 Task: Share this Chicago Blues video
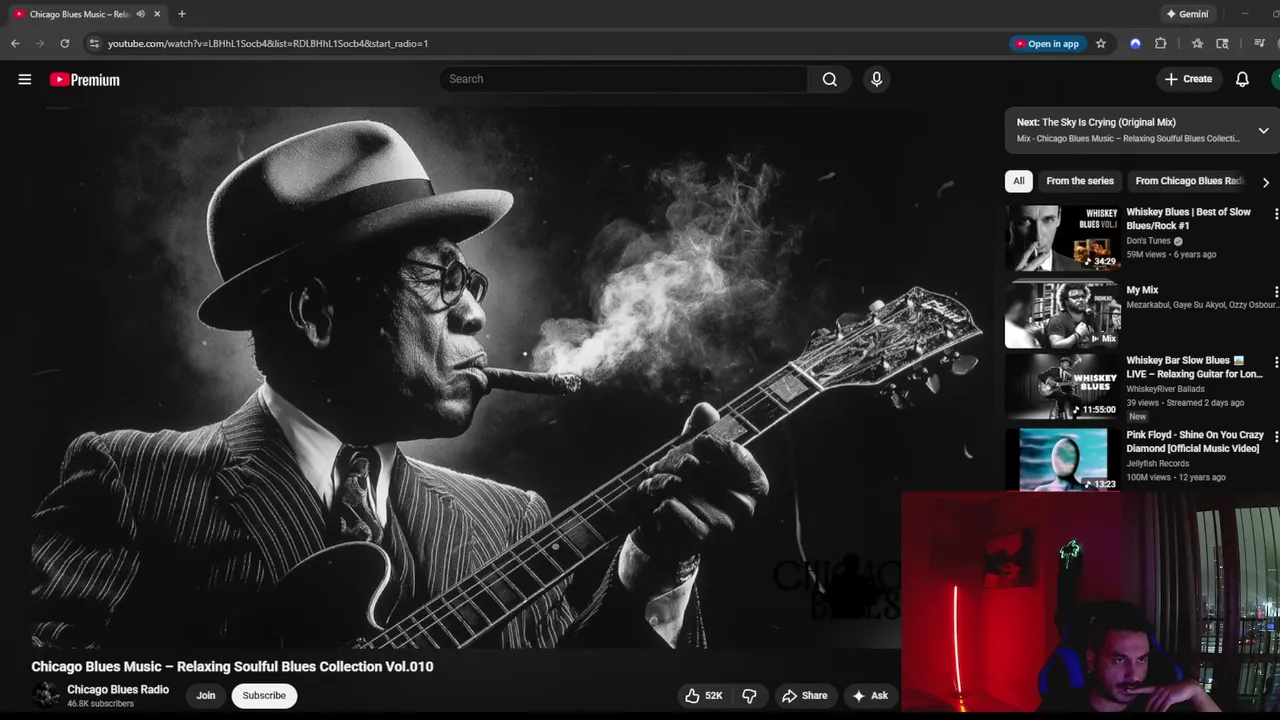[805, 695]
